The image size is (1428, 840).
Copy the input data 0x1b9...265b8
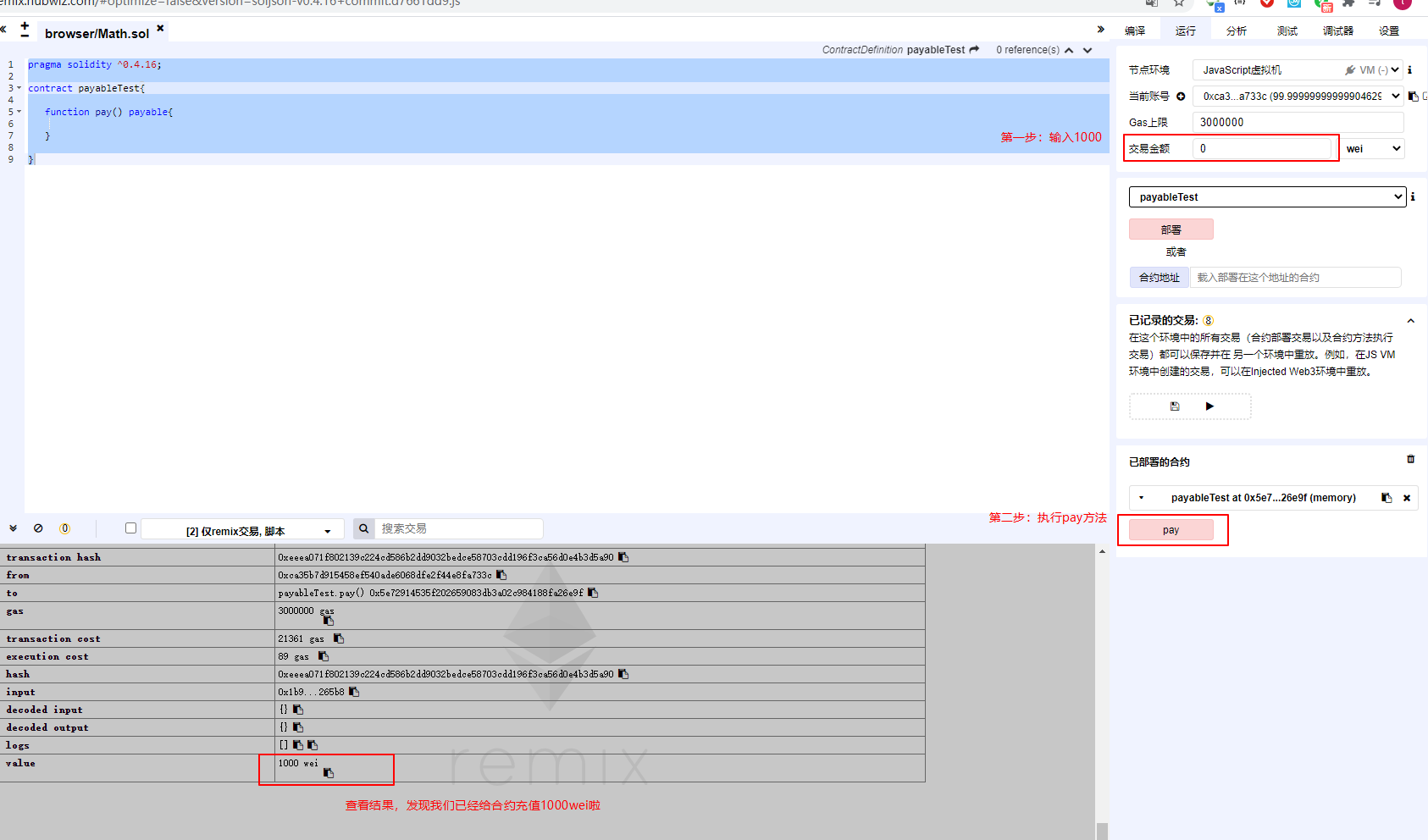tap(354, 692)
